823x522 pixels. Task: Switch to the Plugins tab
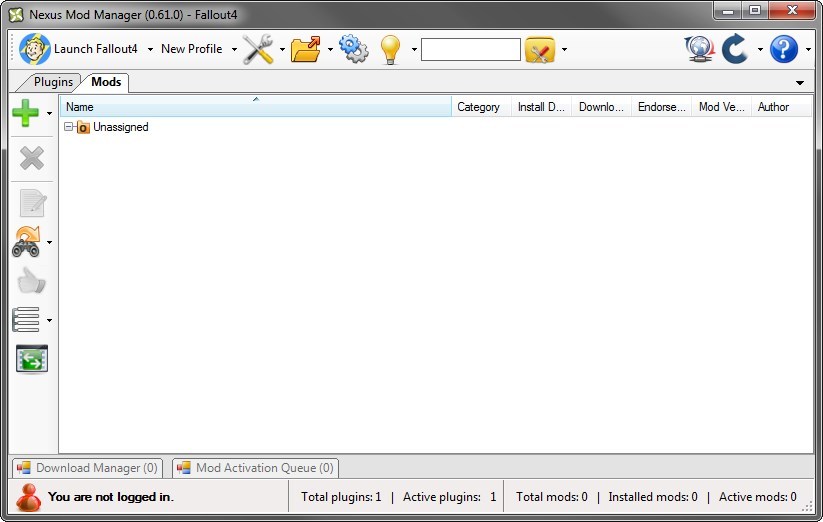pos(53,82)
